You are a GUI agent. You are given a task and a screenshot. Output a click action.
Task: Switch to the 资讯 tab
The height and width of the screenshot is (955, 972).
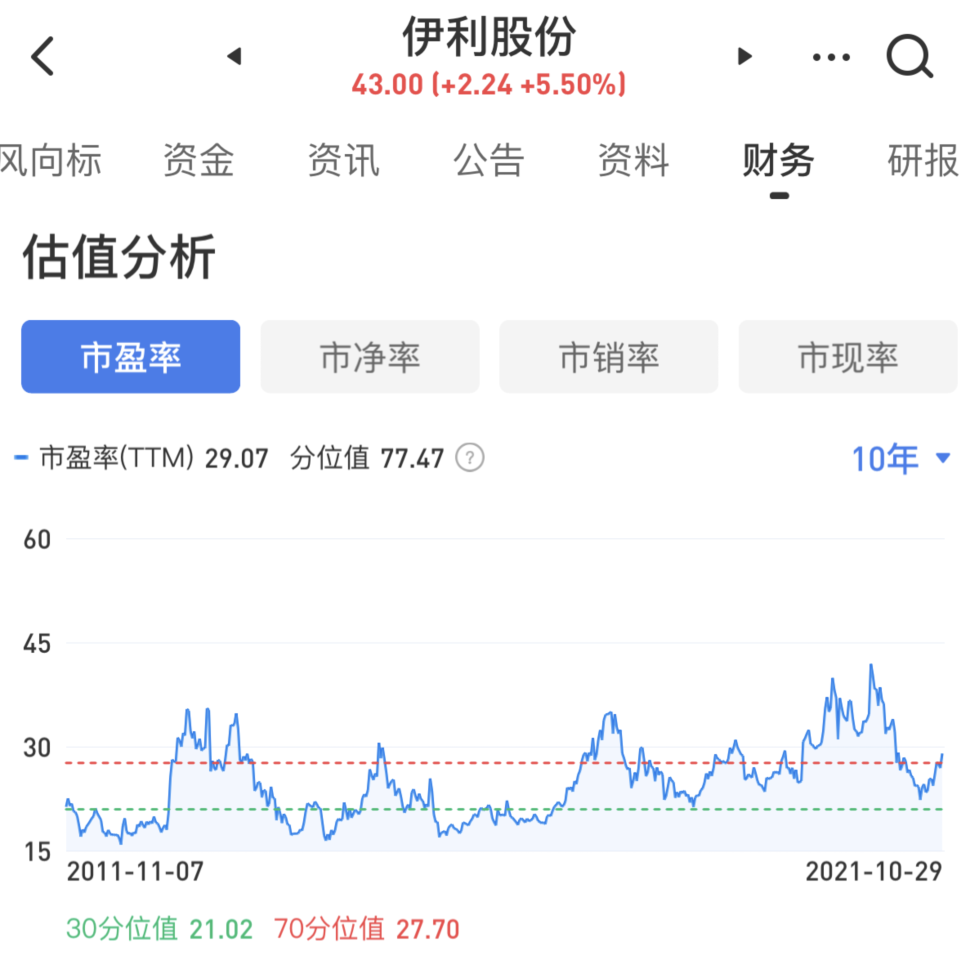pos(343,160)
